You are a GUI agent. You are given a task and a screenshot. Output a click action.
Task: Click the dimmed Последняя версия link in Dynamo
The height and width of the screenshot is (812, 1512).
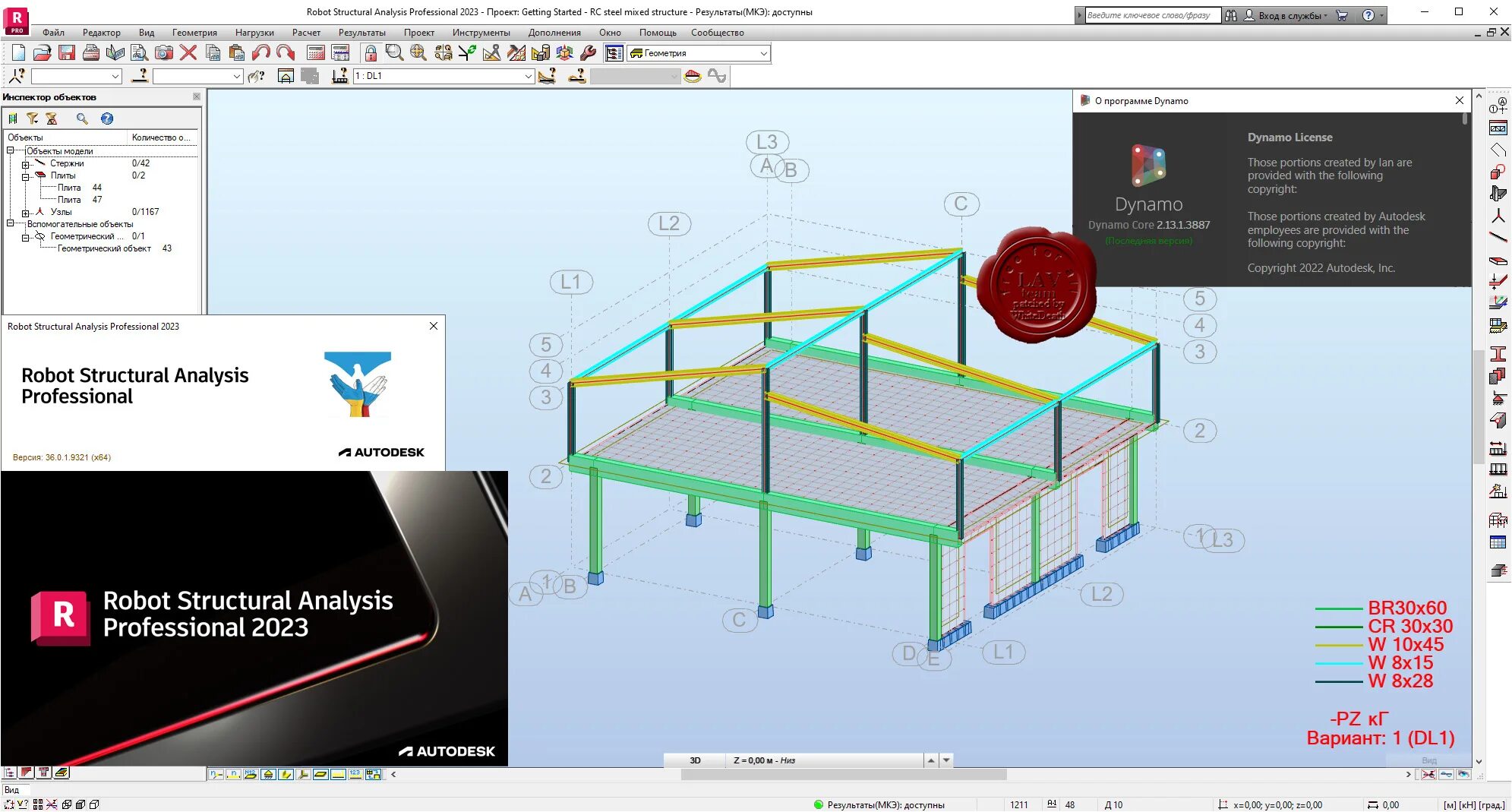coord(1149,241)
